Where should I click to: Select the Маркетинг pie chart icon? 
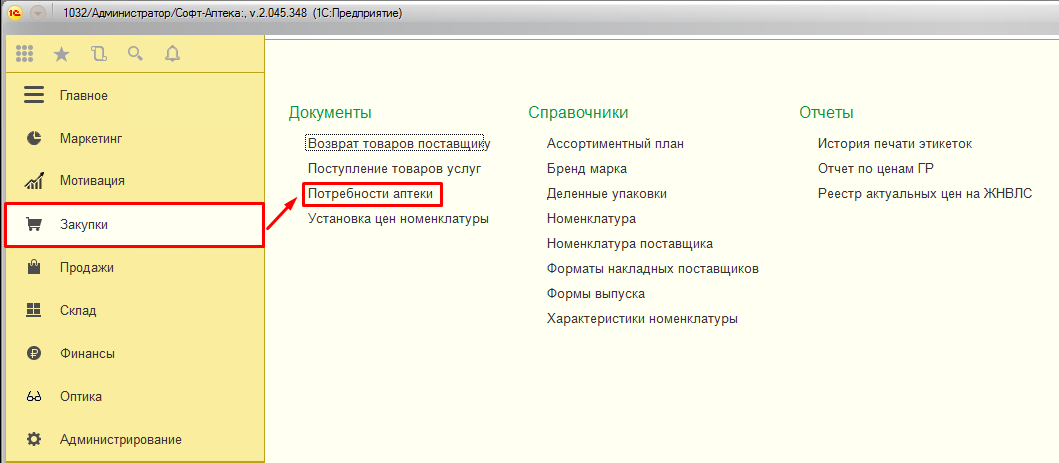(x=34, y=138)
